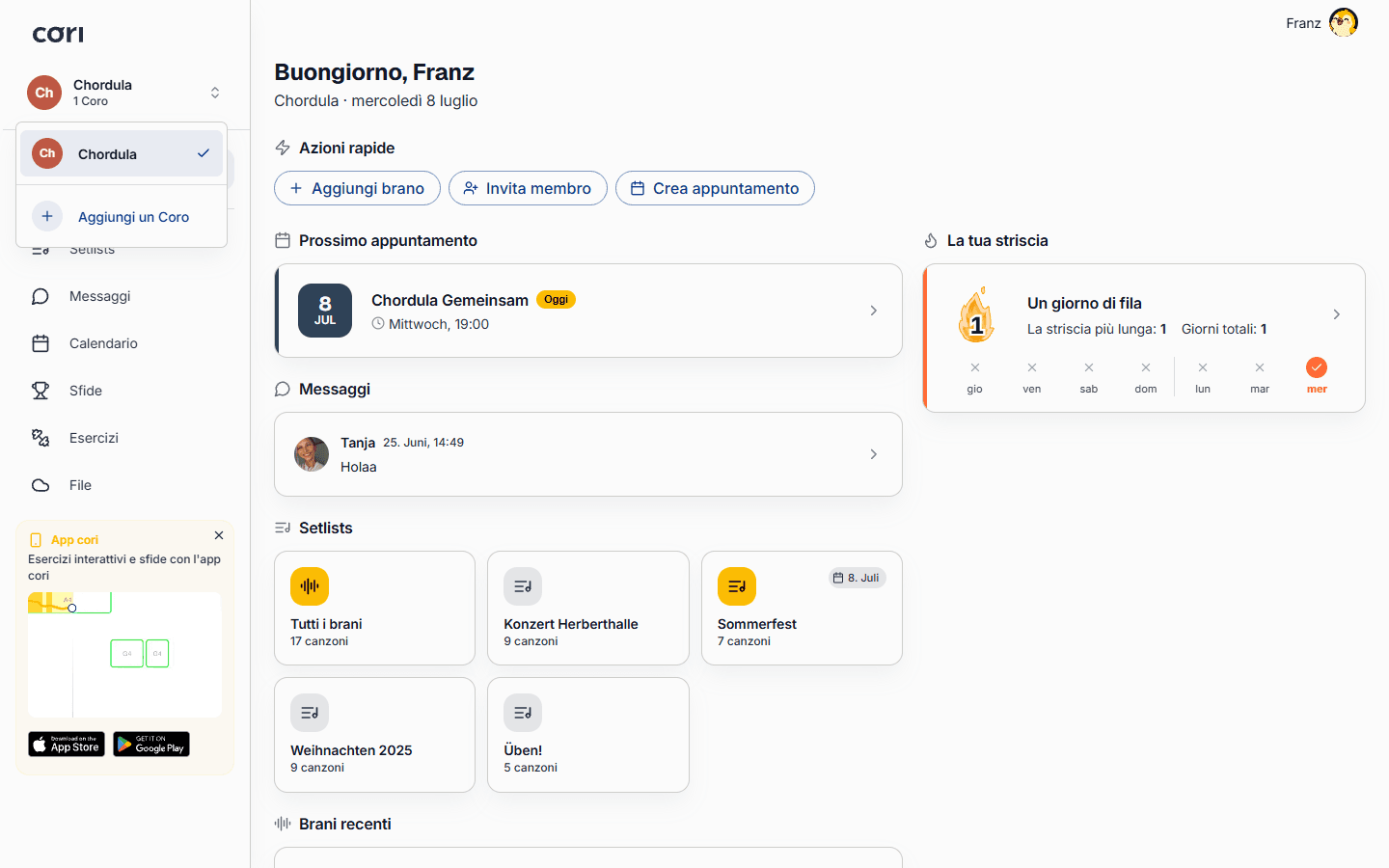
Task: Open the Tutti i brani setlist card
Action: click(x=374, y=608)
